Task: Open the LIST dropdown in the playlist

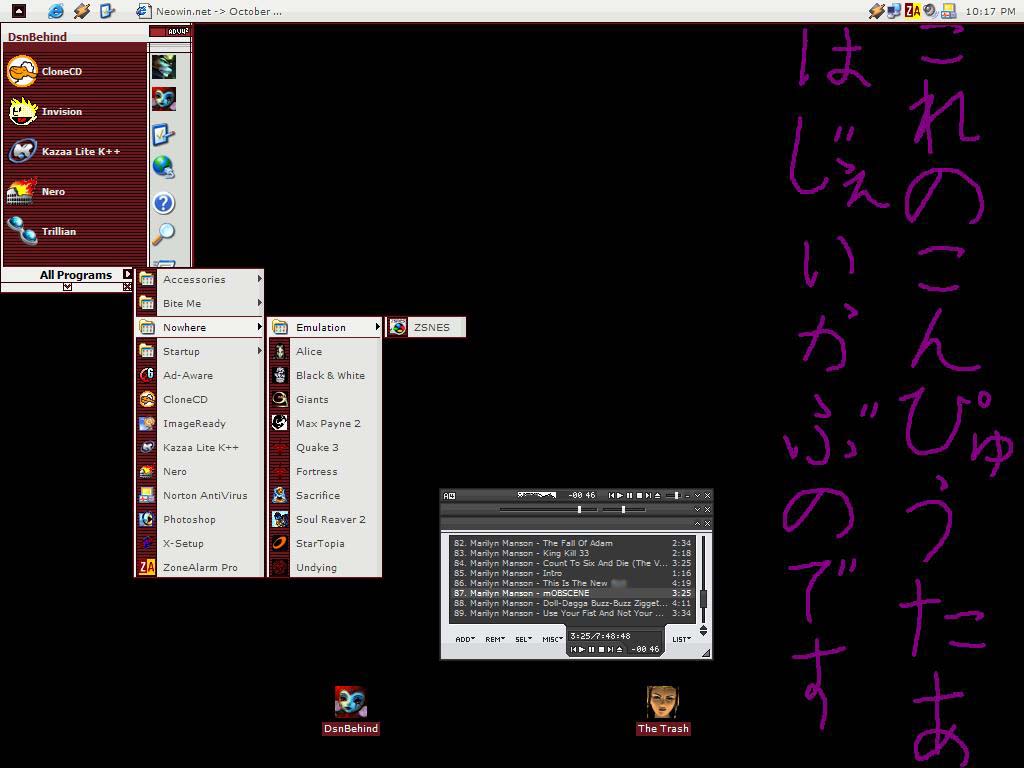Action: [681, 639]
